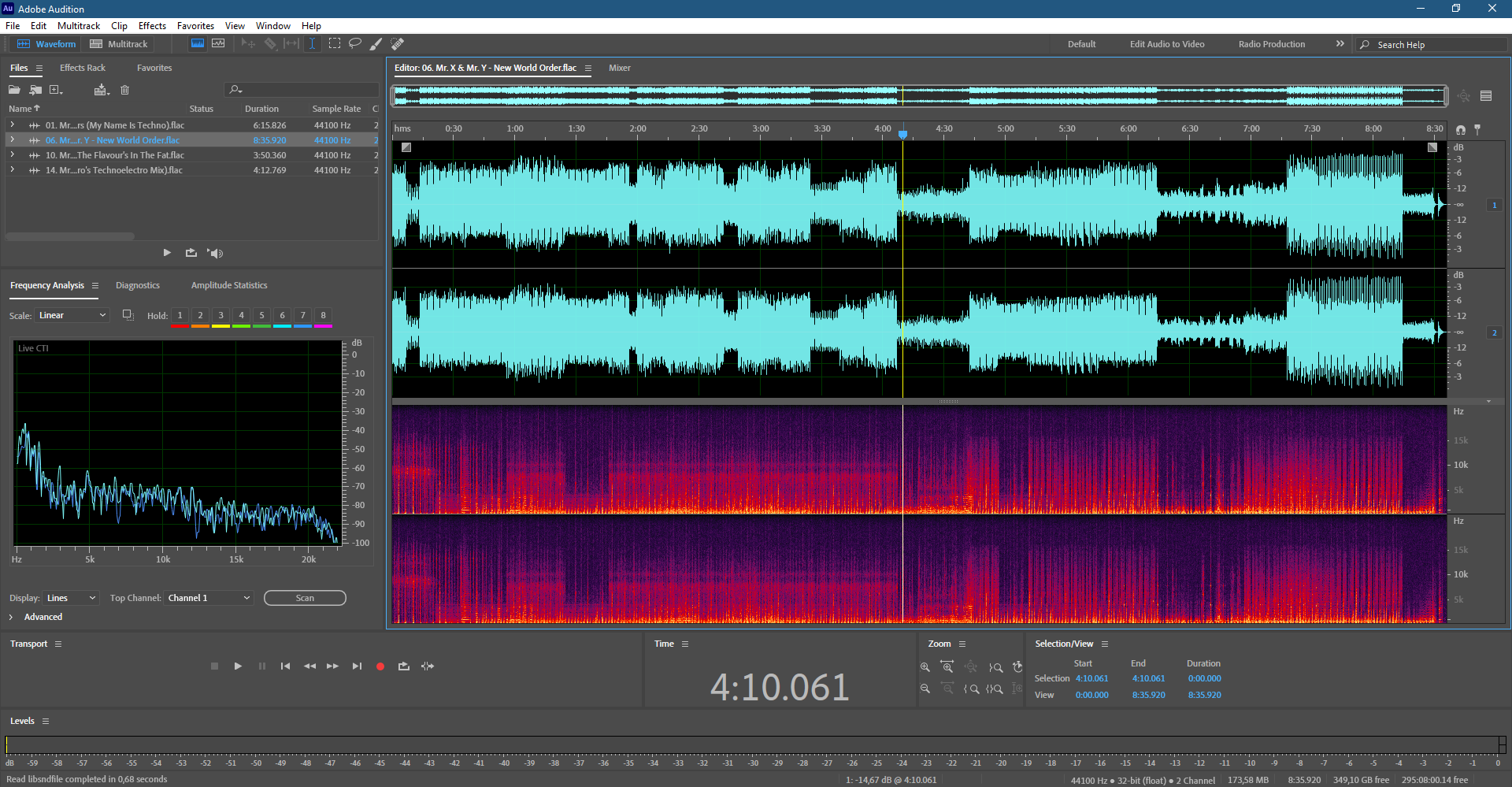Start playback in the Transport panel
The height and width of the screenshot is (787, 1512).
pos(238,666)
